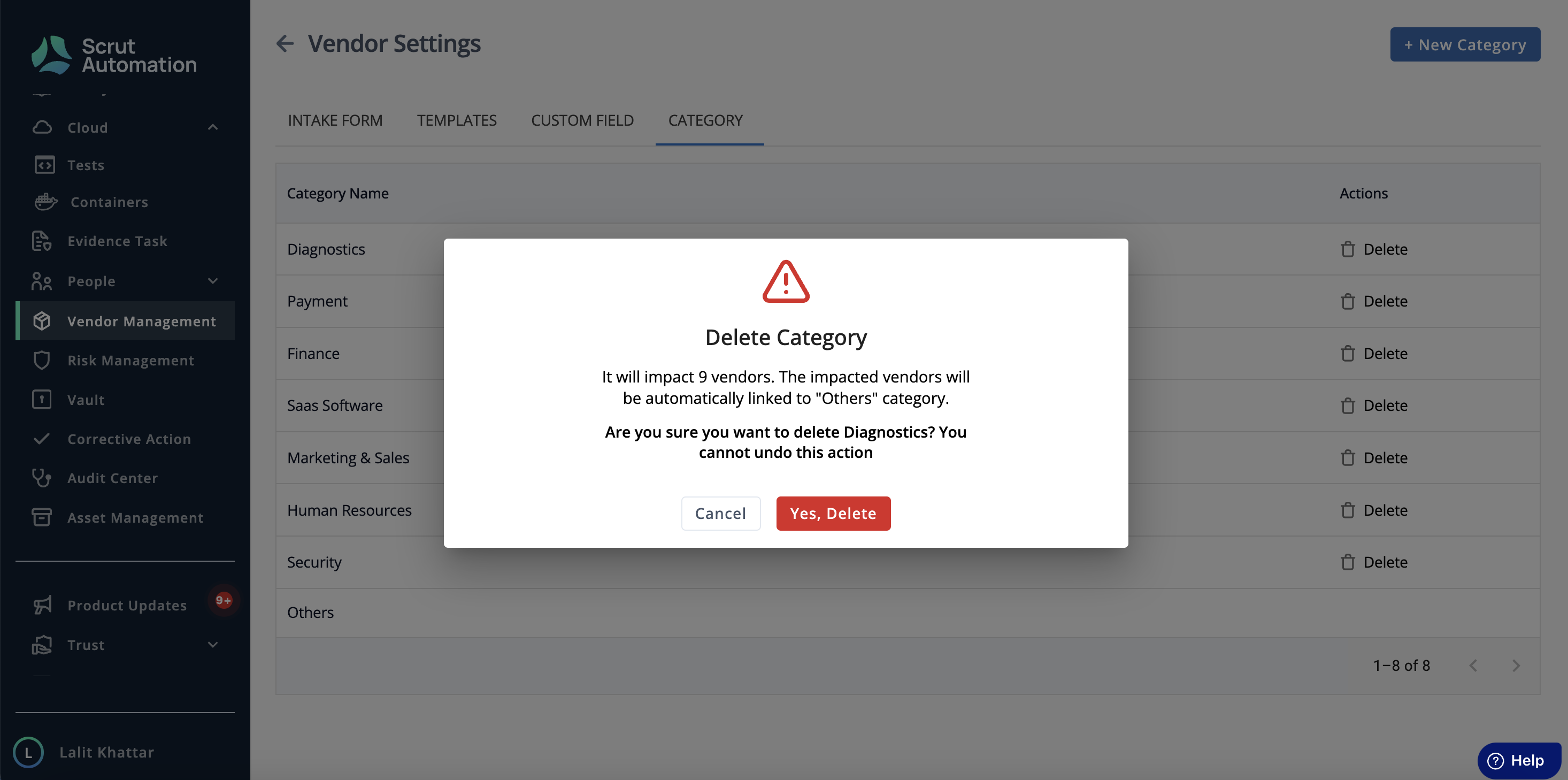Screen dimensions: 1568x780
Task: Open the Audit Center stethoscope icon
Action: point(41,478)
